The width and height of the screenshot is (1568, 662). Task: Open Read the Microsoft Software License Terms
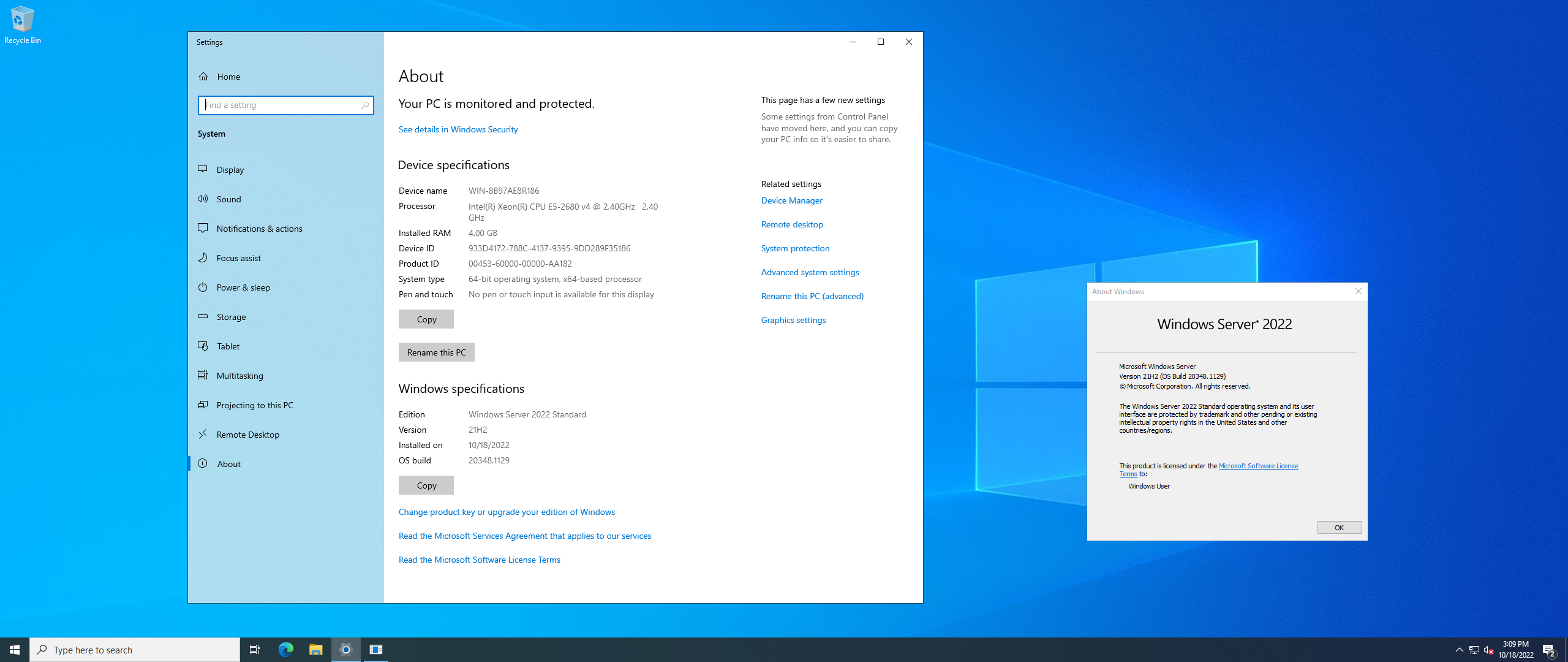click(x=480, y=560)
